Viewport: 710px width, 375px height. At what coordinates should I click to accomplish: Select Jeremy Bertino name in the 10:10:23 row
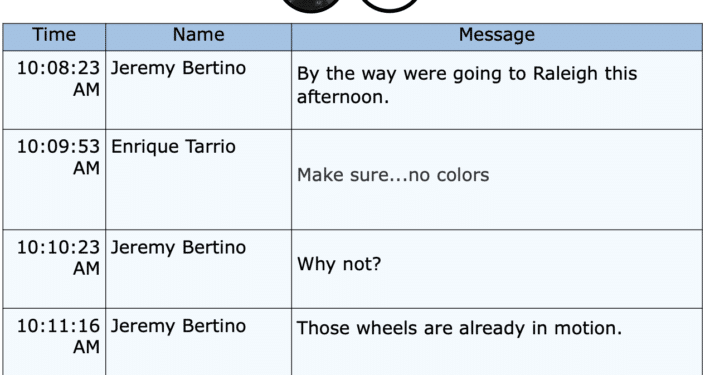178,248
